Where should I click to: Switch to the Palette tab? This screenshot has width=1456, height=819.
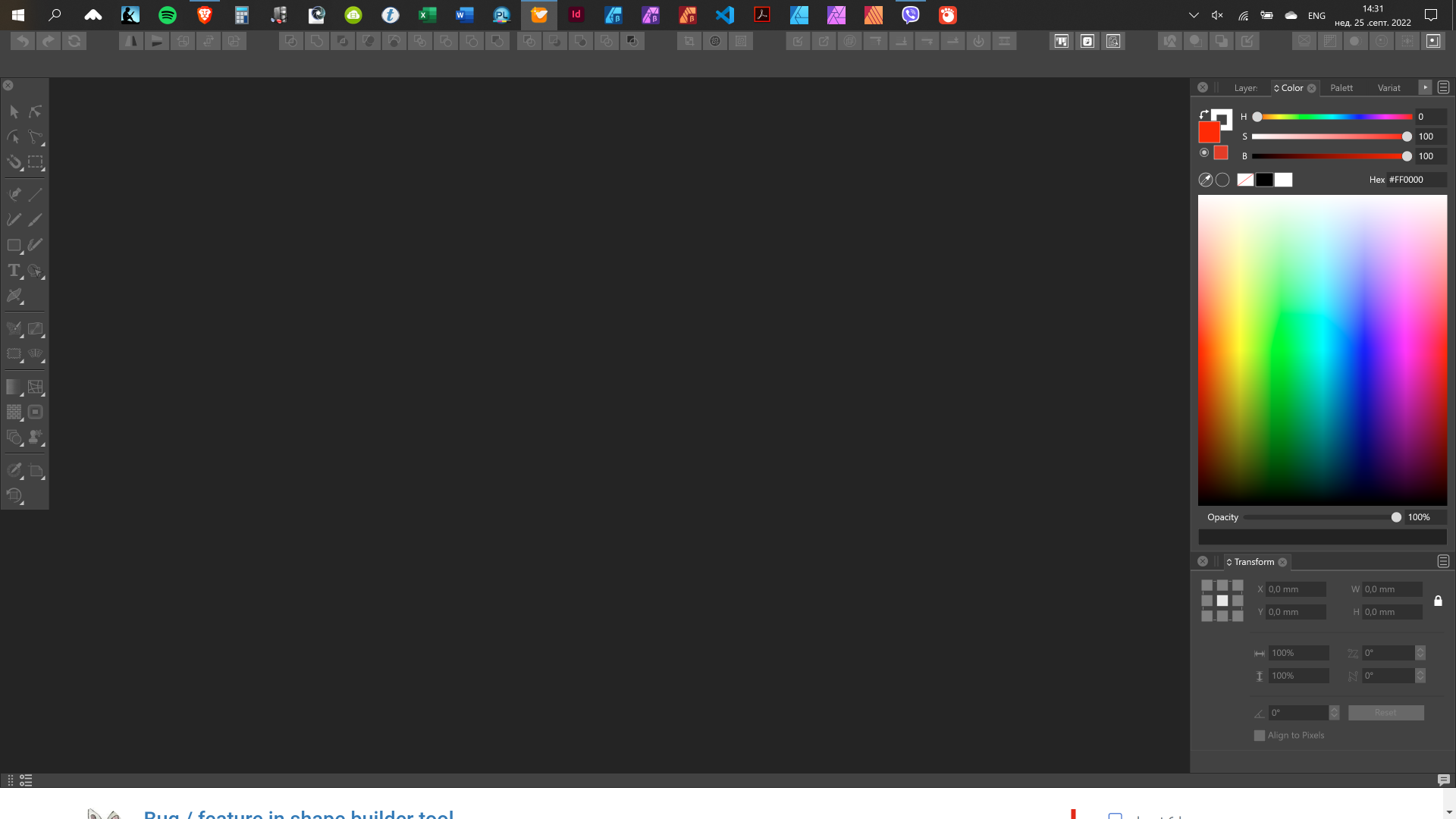point(1341,88)
